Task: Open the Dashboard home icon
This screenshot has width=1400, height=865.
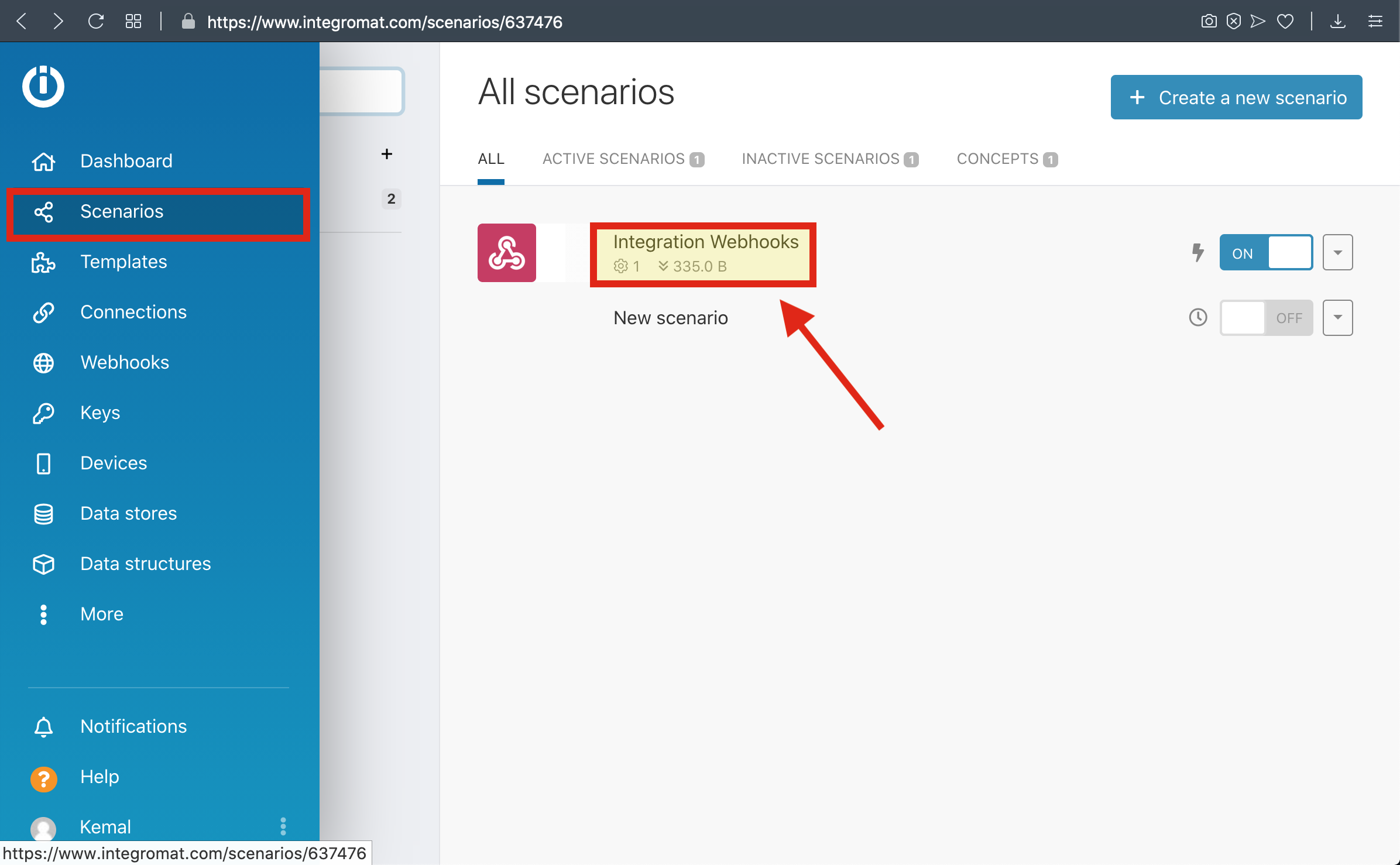Action: point(43,161)
